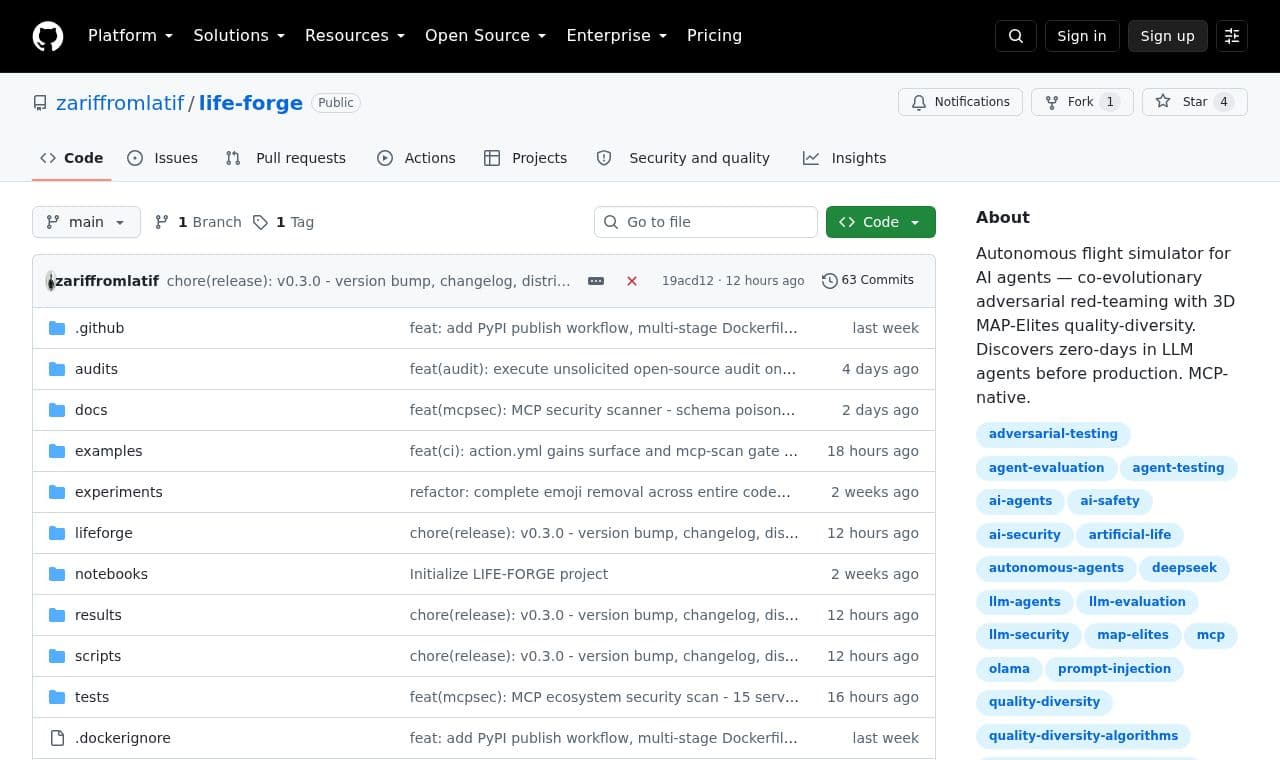The image size is (1280, 760).
Task: Click the red failed status X icon
Action: coord(632,281)
